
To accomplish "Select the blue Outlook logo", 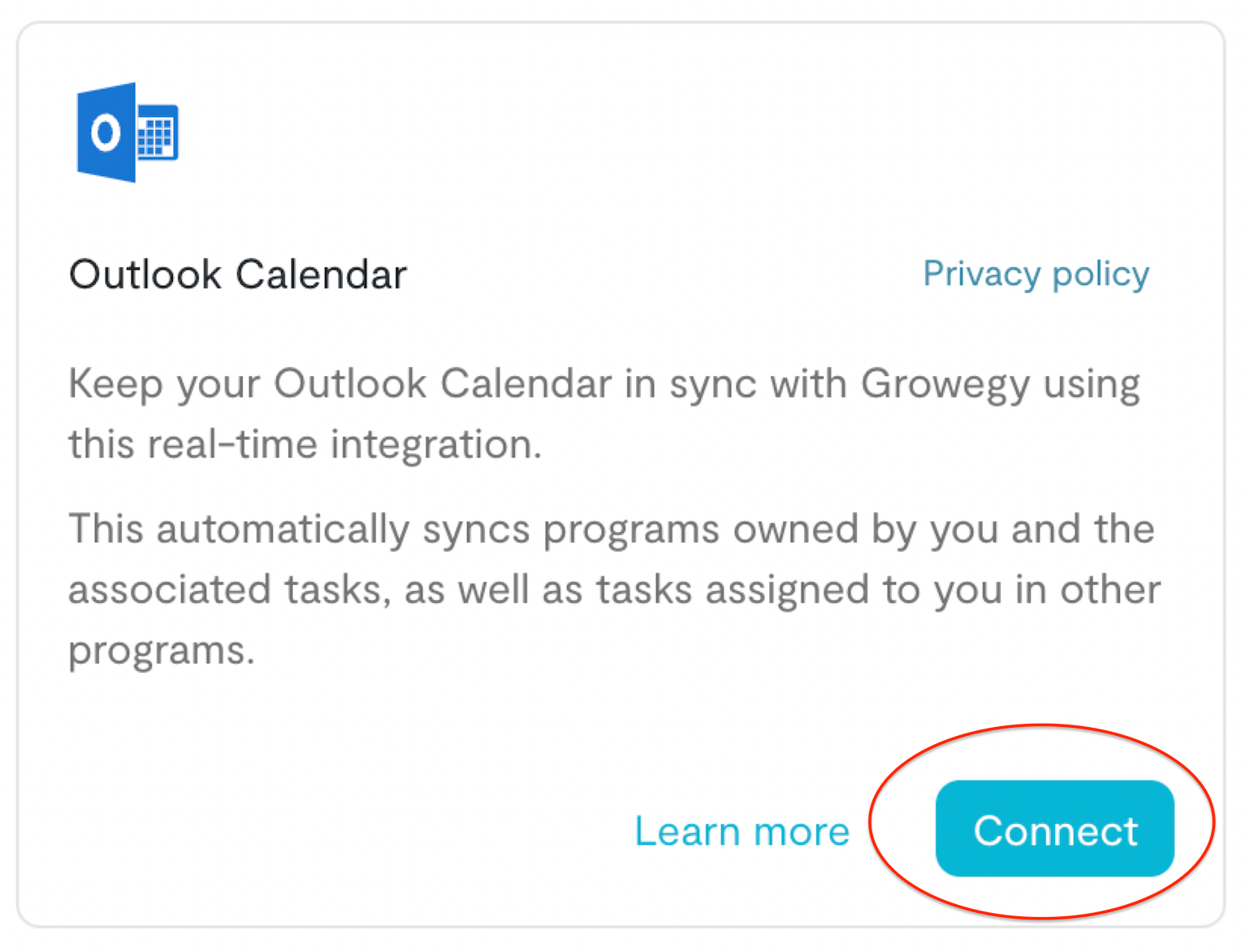I will (106, 134).
